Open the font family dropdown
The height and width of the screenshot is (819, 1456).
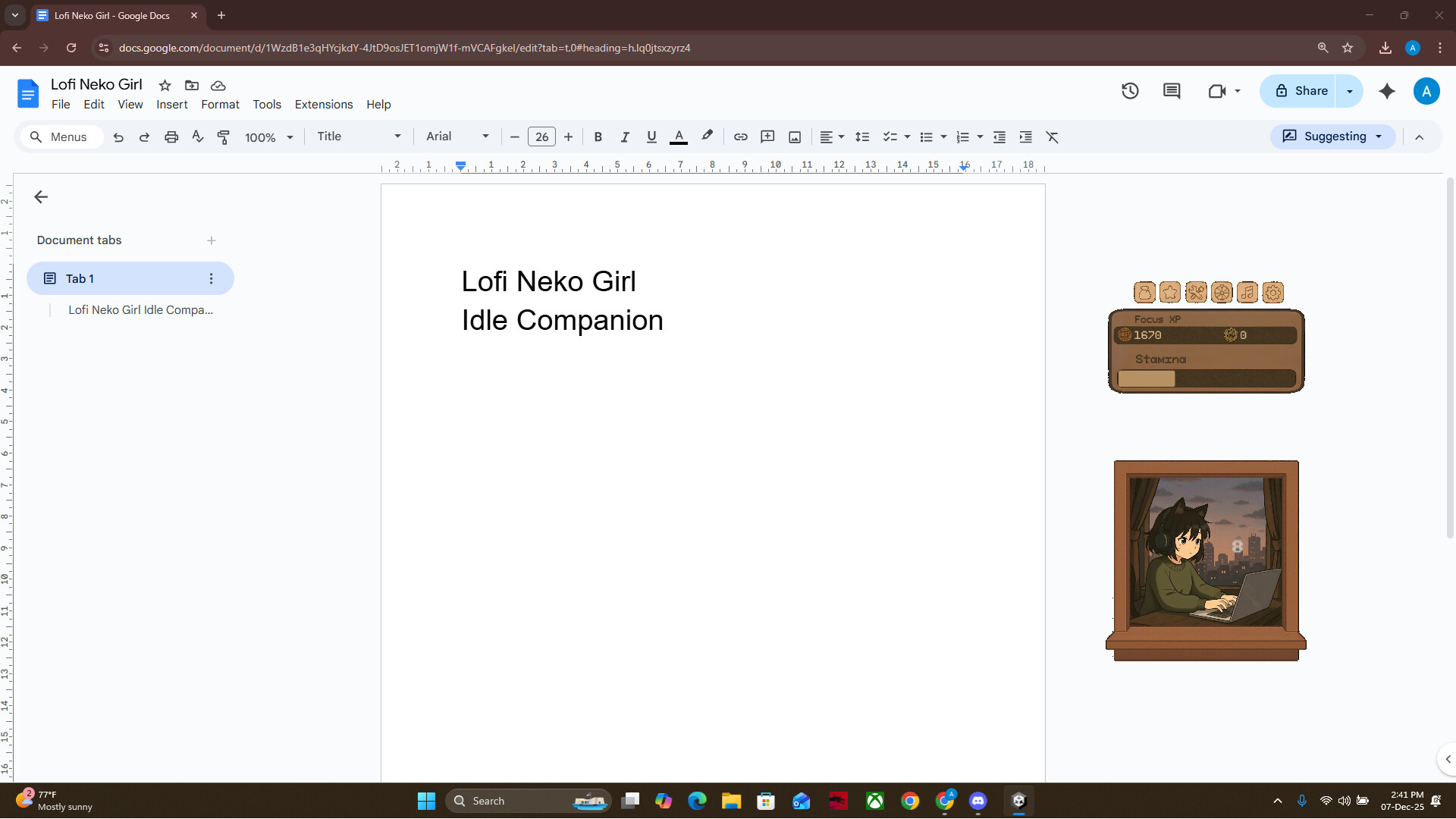click(x=456, y=136)
